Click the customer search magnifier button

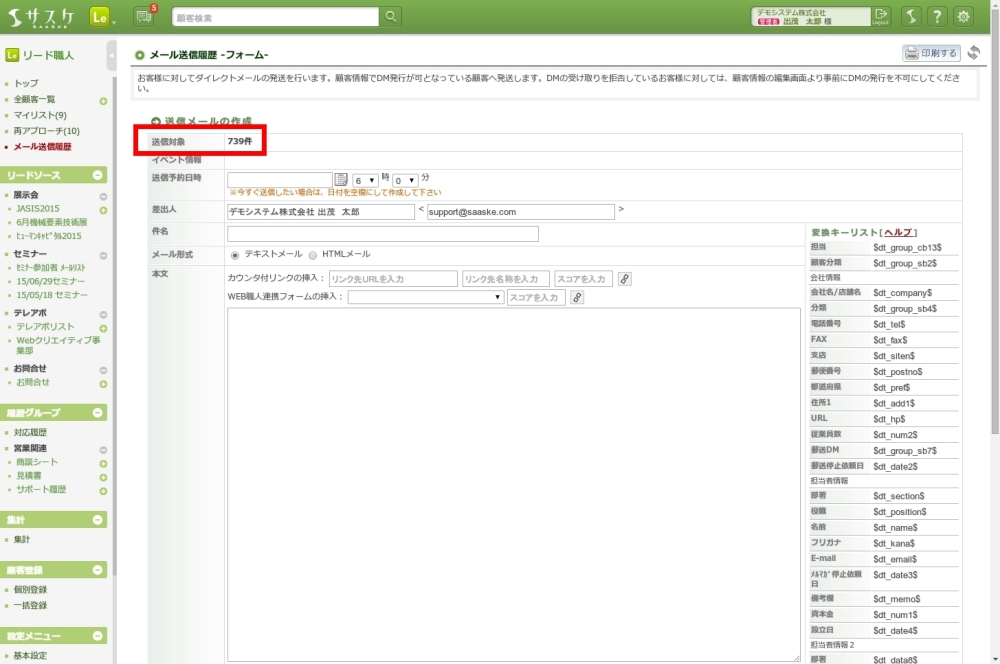coord(391,16)
